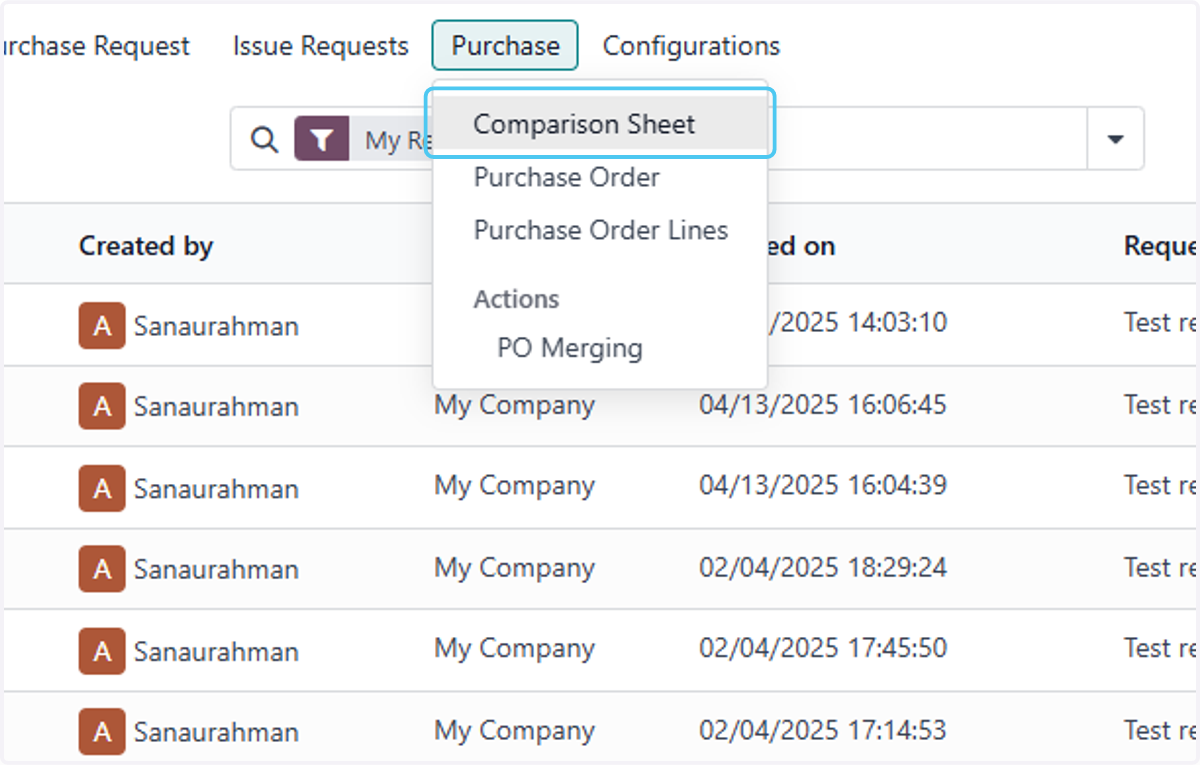
Task: Click the time 14:03:10 cell
Action: tap(858, 323)
